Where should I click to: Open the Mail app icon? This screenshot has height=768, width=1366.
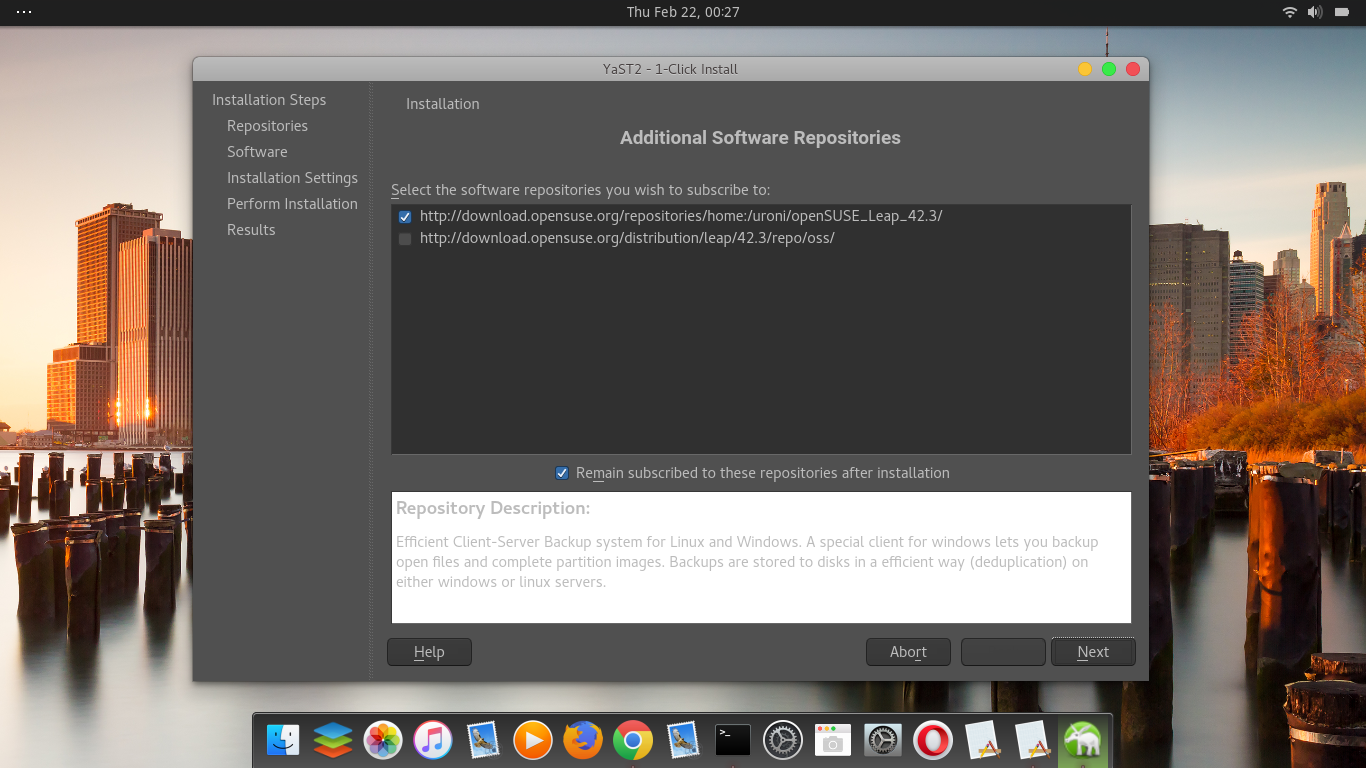484,740
